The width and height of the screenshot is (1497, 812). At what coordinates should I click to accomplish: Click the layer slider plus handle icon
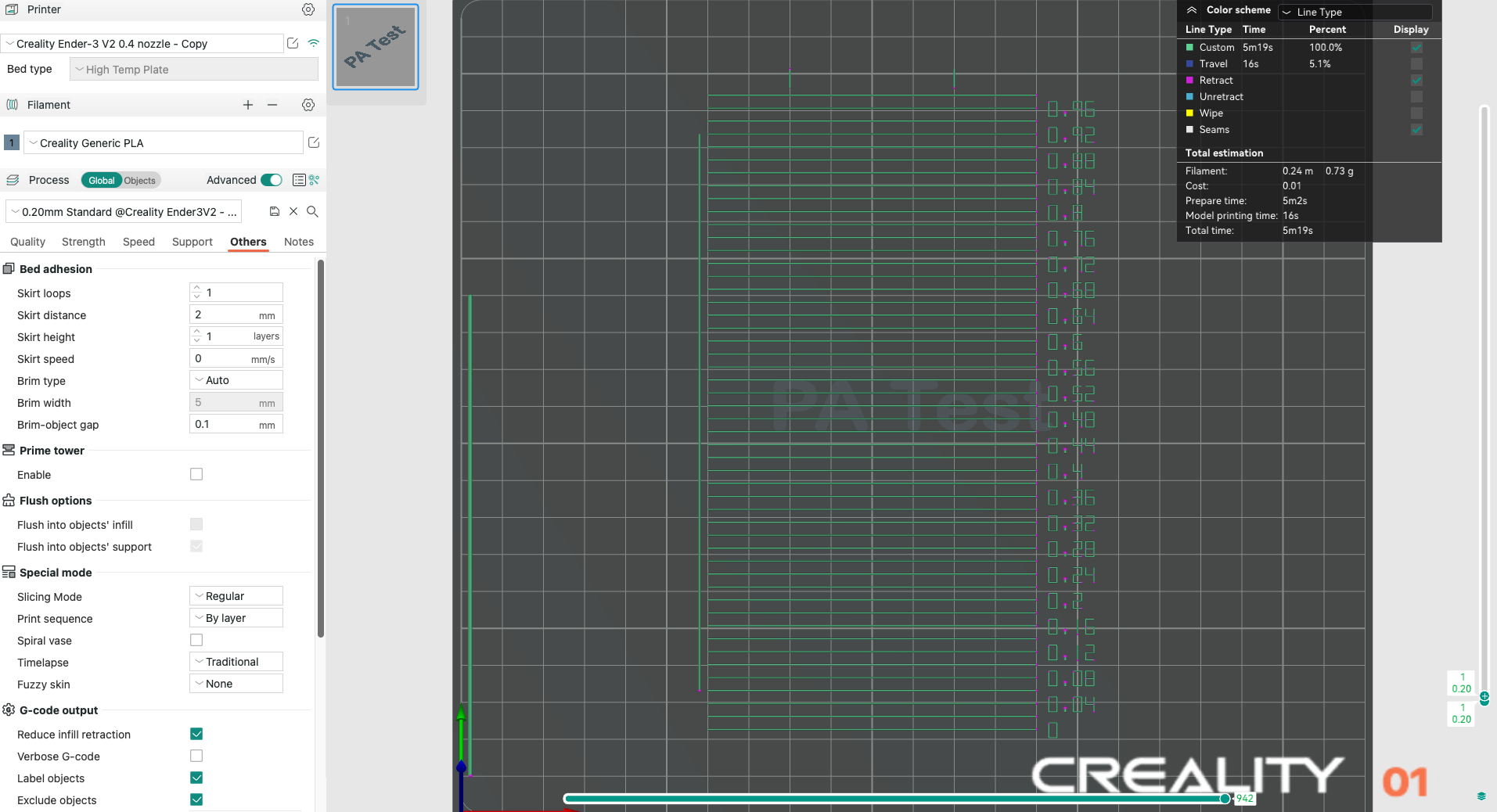pos(1484,695)
